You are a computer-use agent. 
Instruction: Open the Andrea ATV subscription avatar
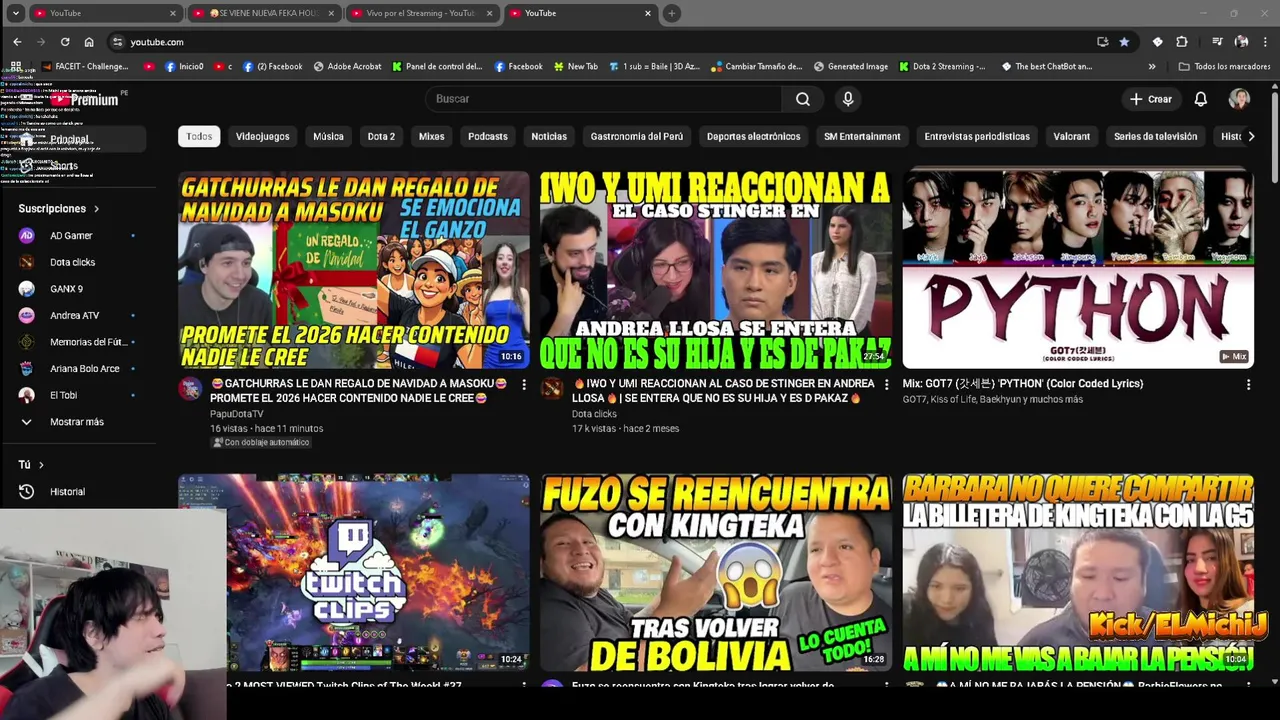click(x=27, y=315)
